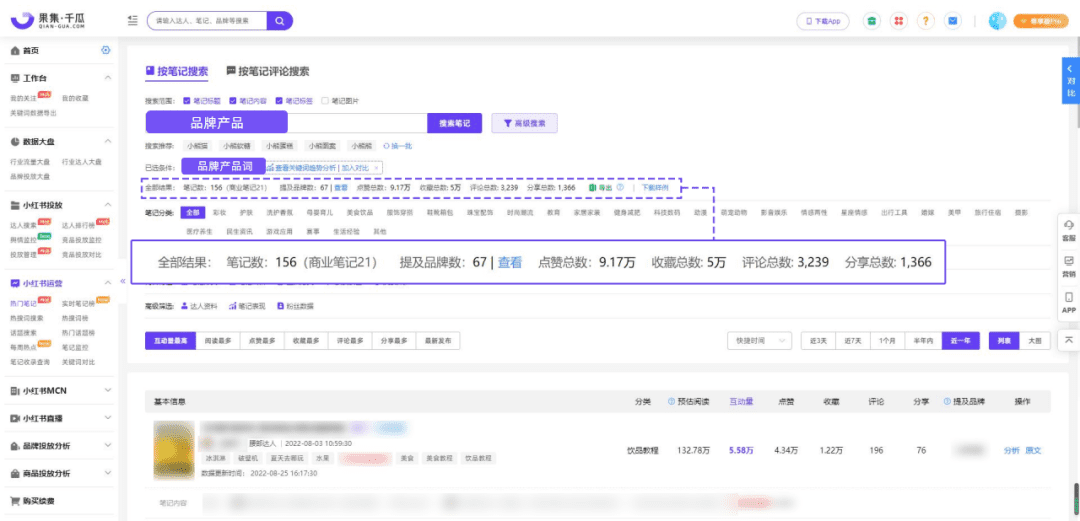Click the gear icon beside 首页
The width and height of the screenshot is (1080, 521).
105,50
